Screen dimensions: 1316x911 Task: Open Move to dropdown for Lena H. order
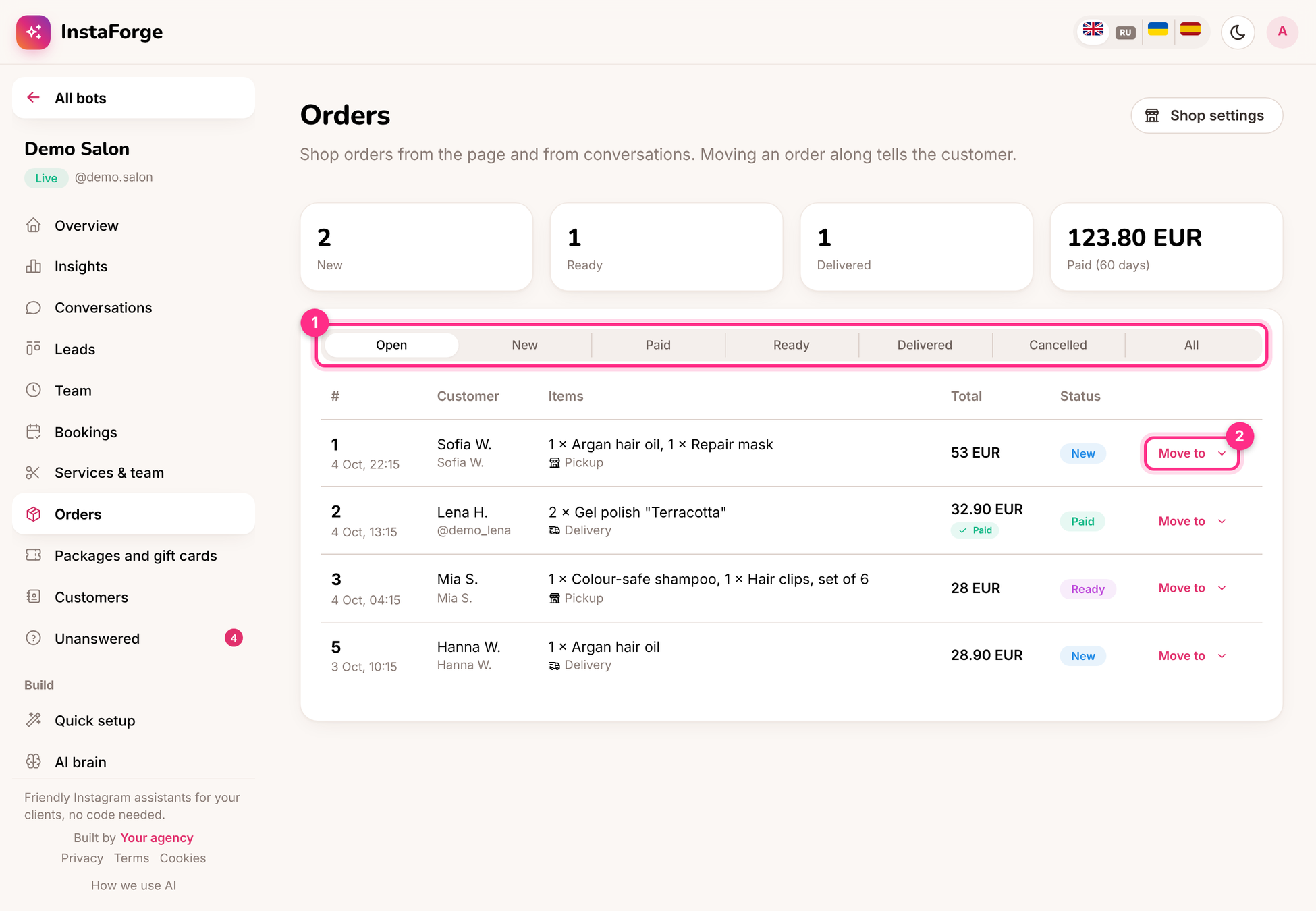pyautogui.click(x=1192, y=521)
